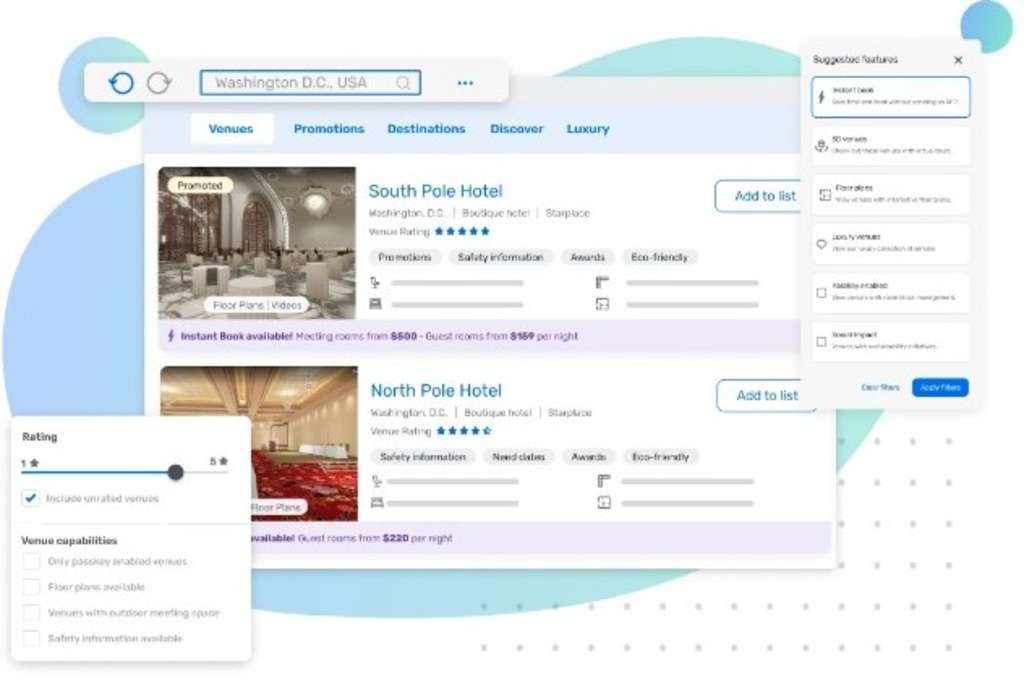Viewport: 1024px width, 682px height.
Task: Select the 3D venues icon in Suggested features
Action: 822,146
